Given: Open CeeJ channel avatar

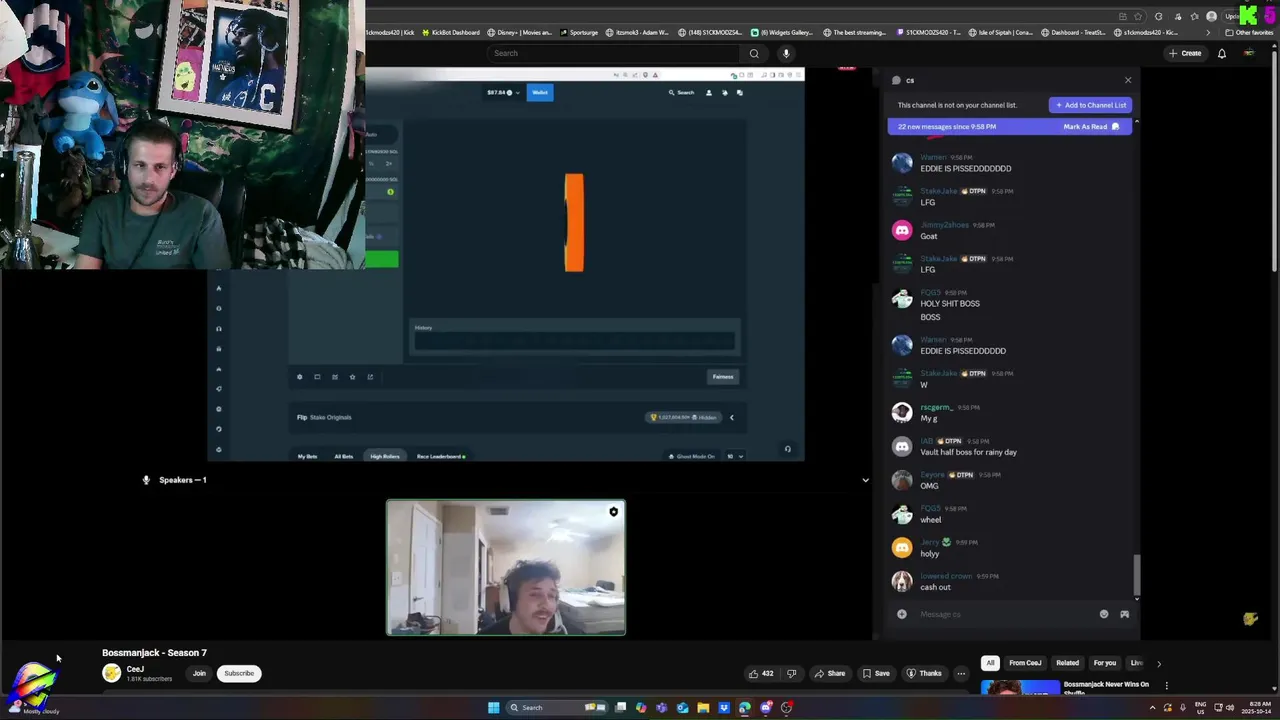Looking at the screenshot, I should (111, 673).
